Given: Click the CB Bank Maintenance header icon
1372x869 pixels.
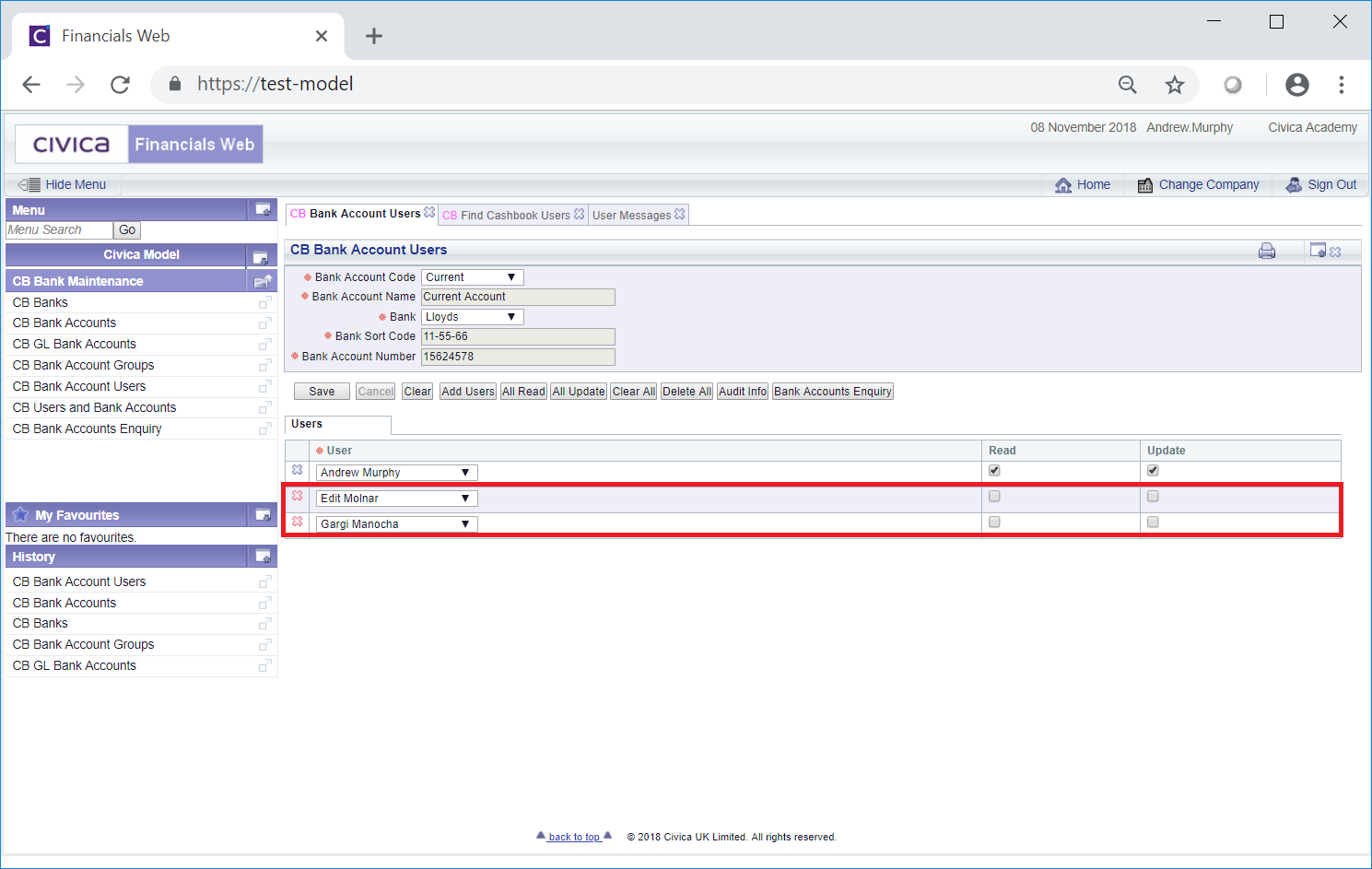Looking at the screenshot, I should tap(263, 281).
